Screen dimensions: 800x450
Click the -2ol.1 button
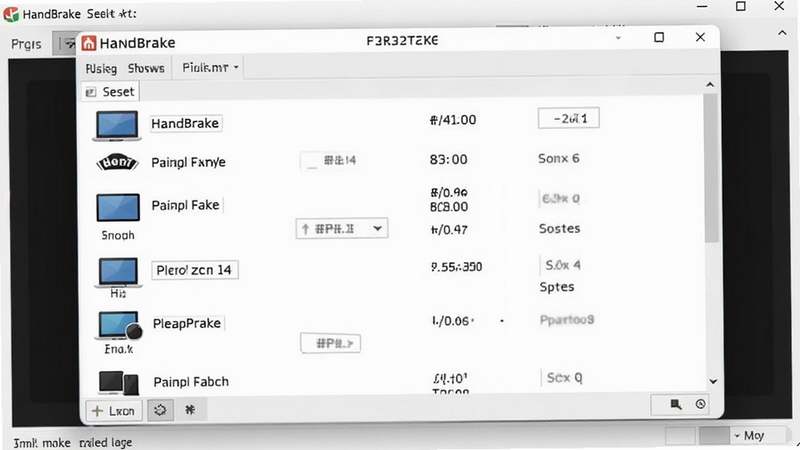coord(568,118)
